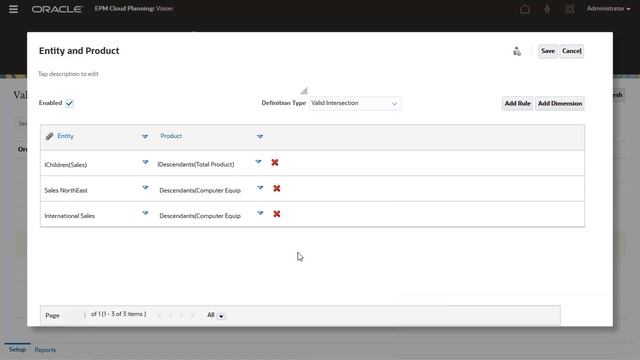Click the Oracle logo
The image size is (640, 360).
point(57,9)
